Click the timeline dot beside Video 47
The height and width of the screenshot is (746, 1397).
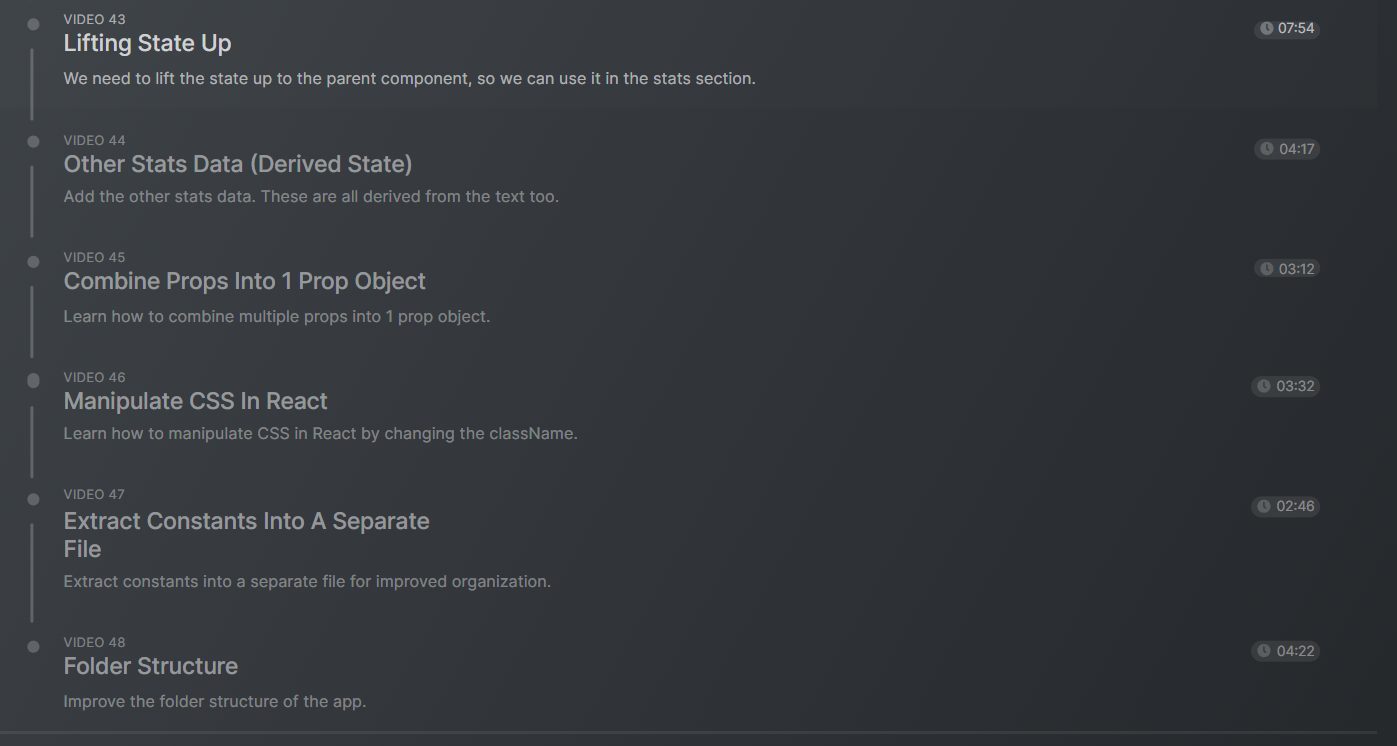click(33, 499)
